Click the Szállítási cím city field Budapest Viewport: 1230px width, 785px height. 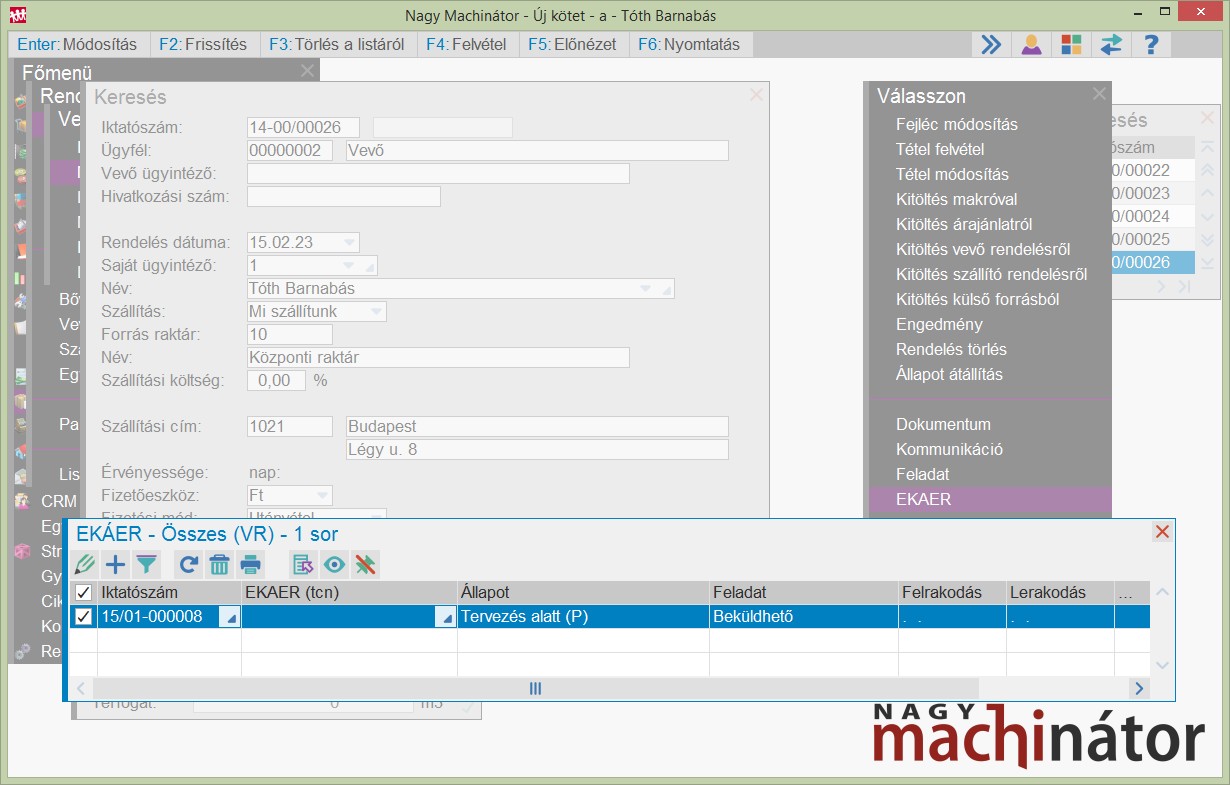point(537,427)
